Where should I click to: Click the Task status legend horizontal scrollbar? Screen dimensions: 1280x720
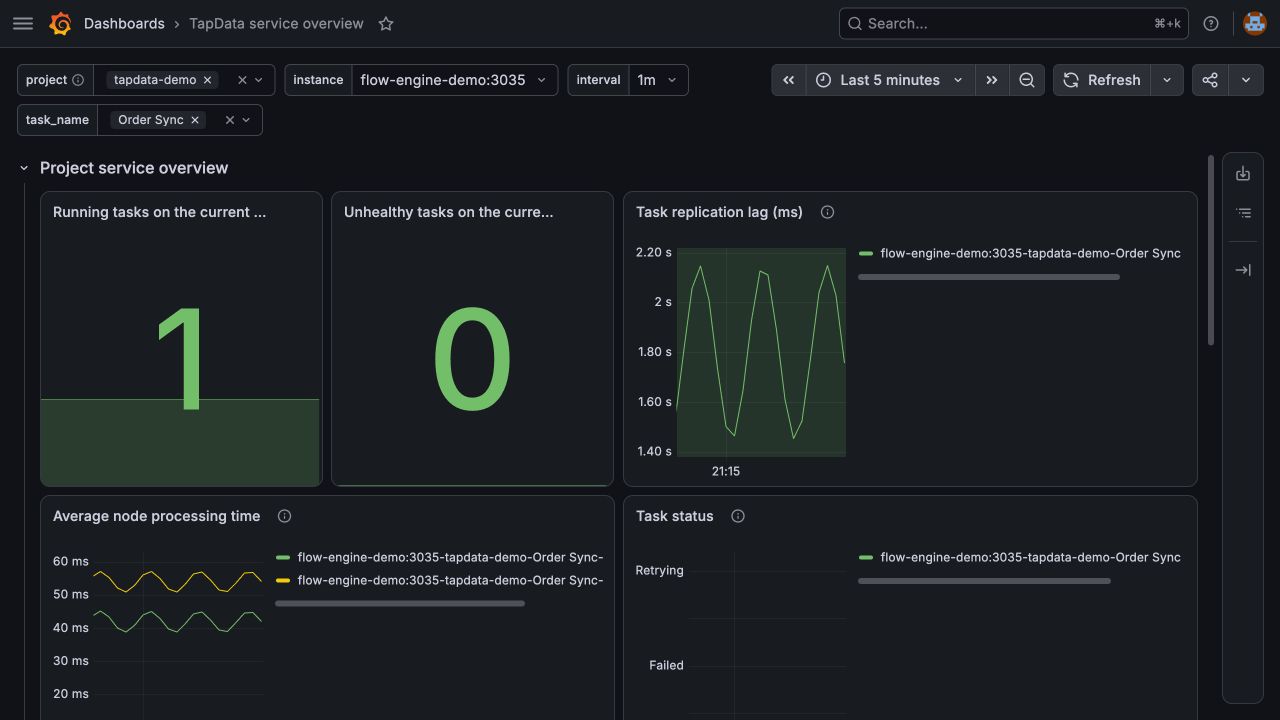(x=984, y=580)
